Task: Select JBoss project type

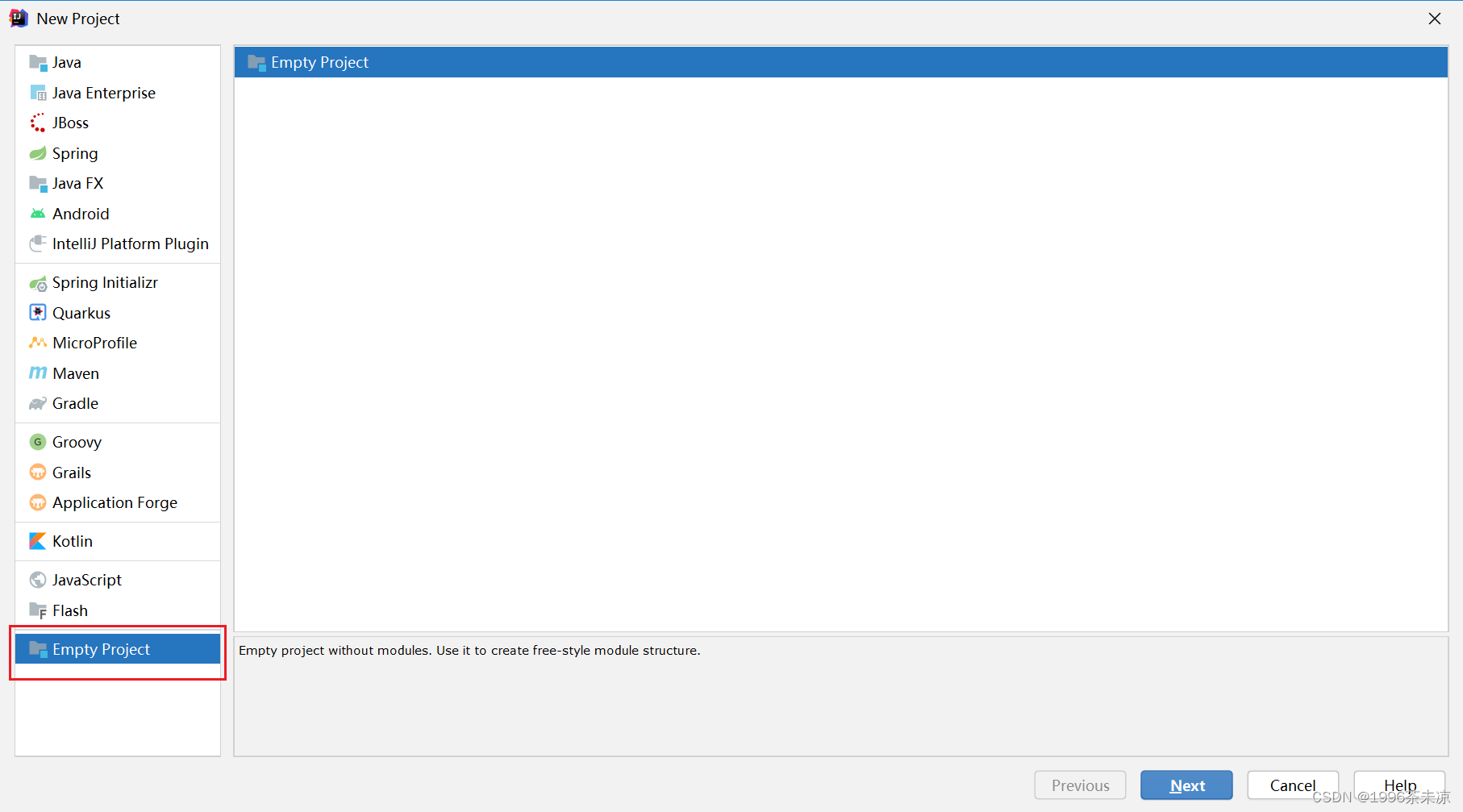Action: pos(118,123)
